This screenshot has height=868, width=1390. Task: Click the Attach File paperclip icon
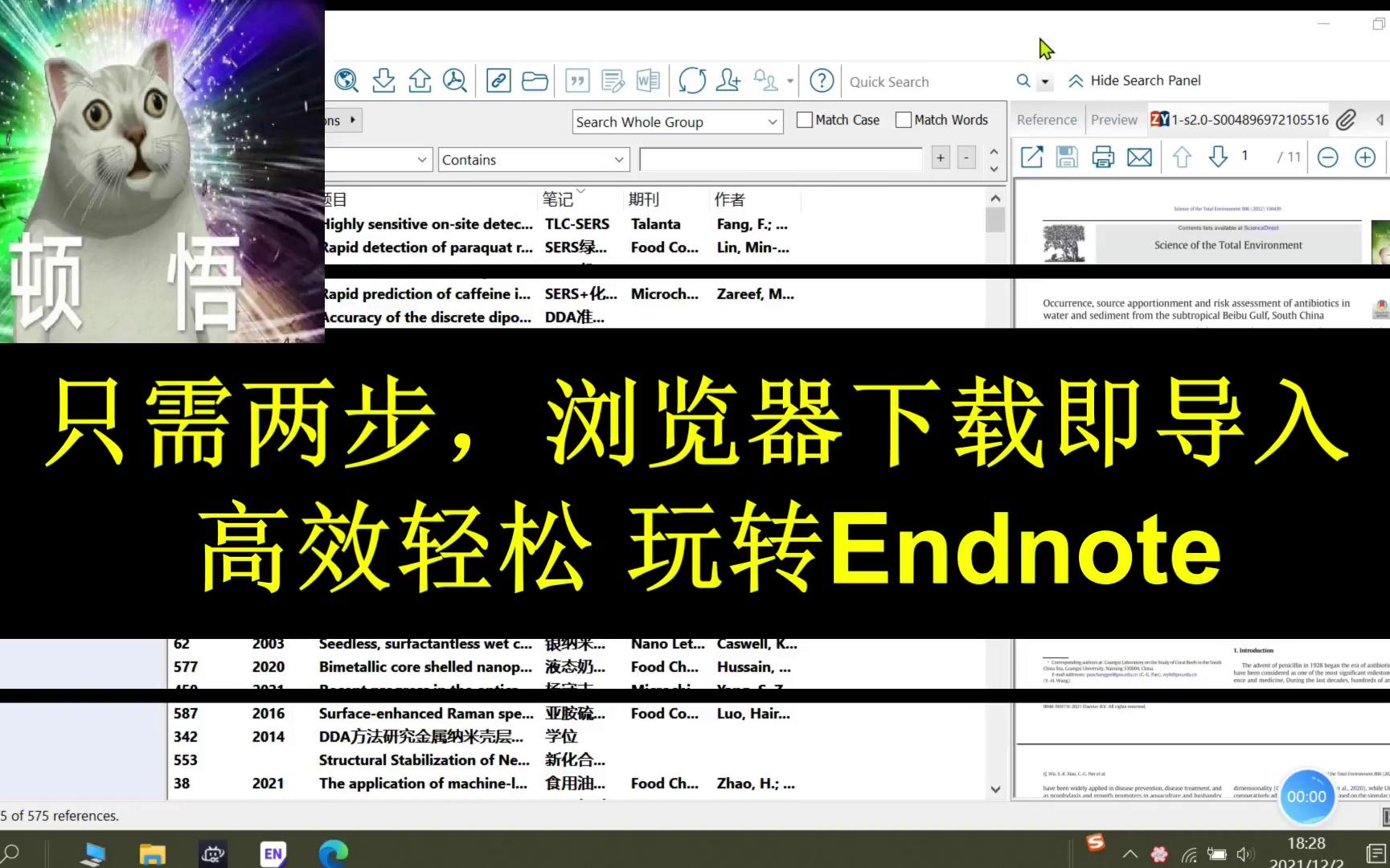[1346, 120]
